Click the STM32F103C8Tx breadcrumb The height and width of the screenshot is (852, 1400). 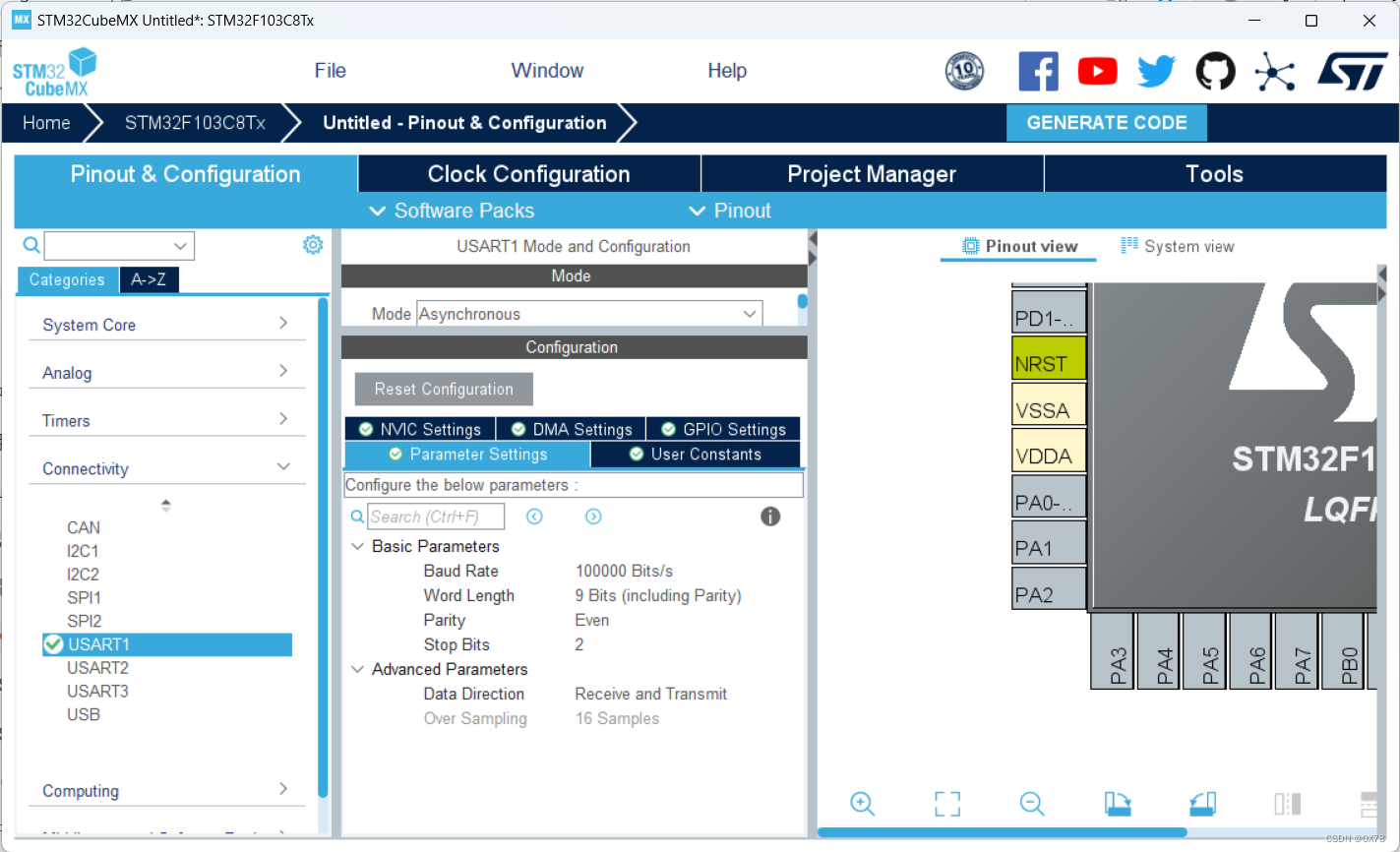pos(195,123)
